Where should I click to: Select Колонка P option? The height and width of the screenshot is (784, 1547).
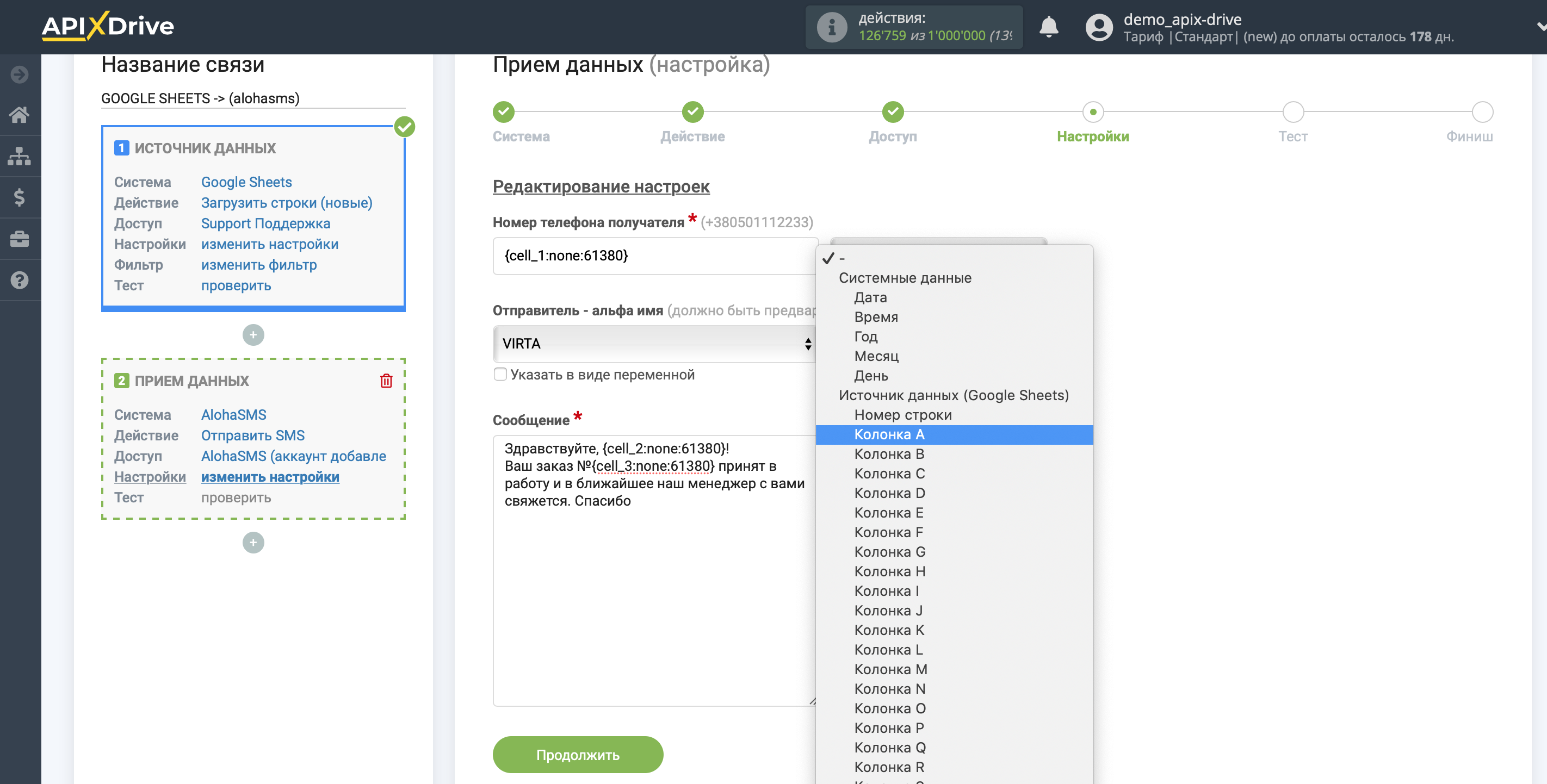pos(954,728)
